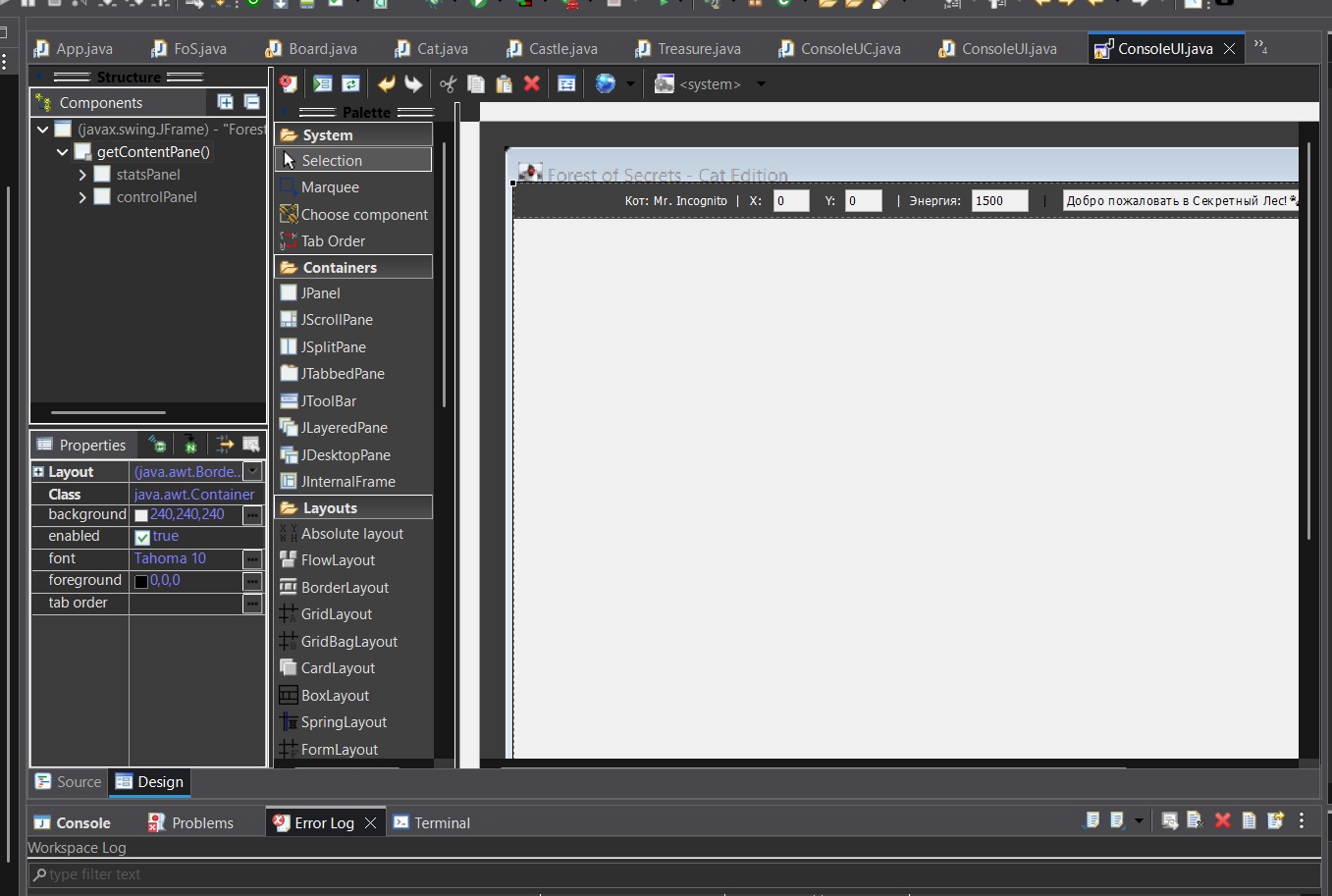
Task: Click foreground color swatch 0,0,0
Action: coord(141,581)
